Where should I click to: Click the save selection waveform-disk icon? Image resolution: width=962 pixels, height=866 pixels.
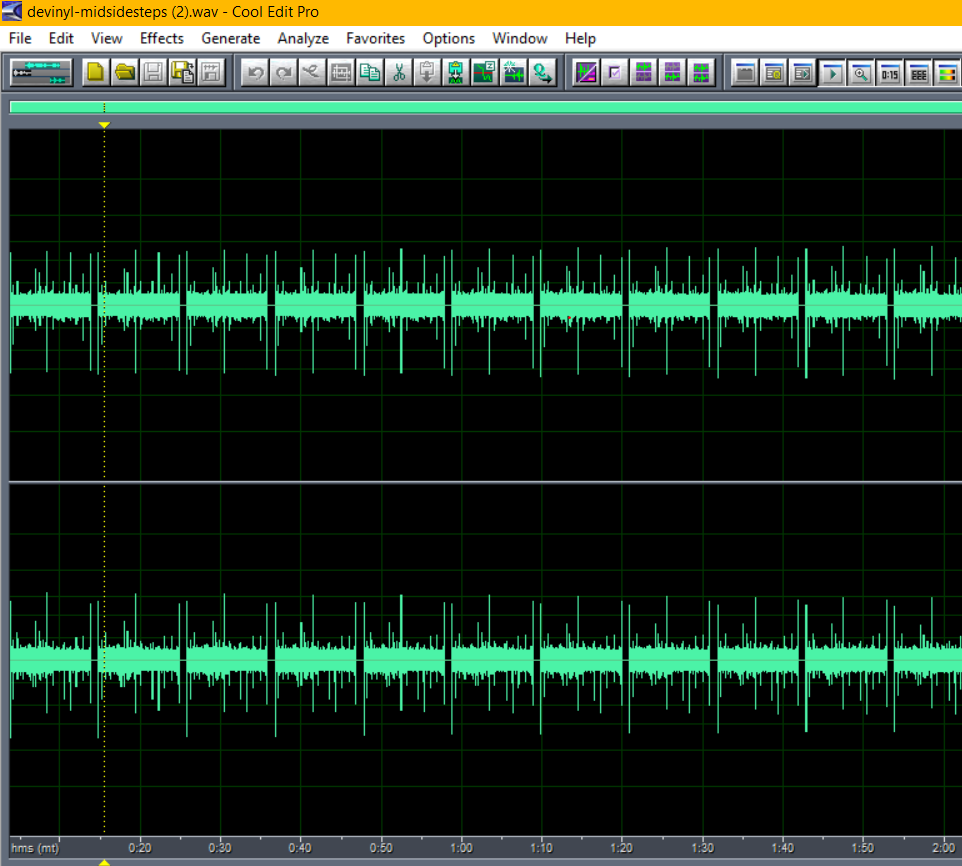(211, 72)
